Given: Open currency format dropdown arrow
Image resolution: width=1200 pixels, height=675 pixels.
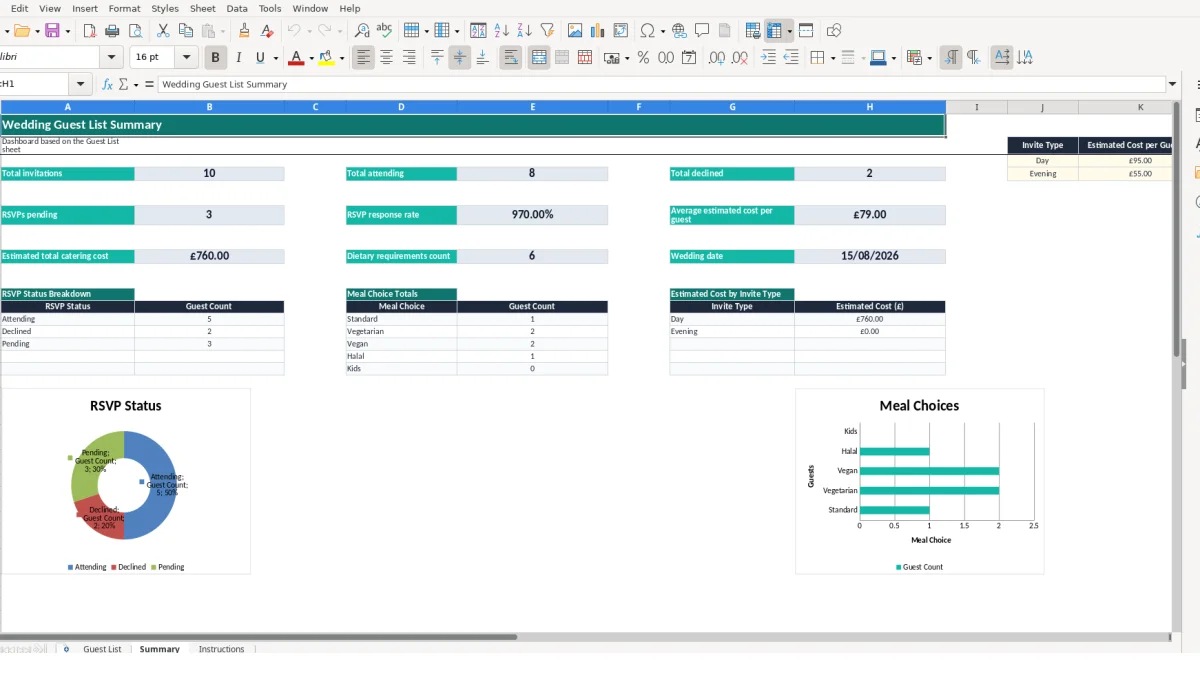Looking at the screenshot, I should [x=627, y=58].
